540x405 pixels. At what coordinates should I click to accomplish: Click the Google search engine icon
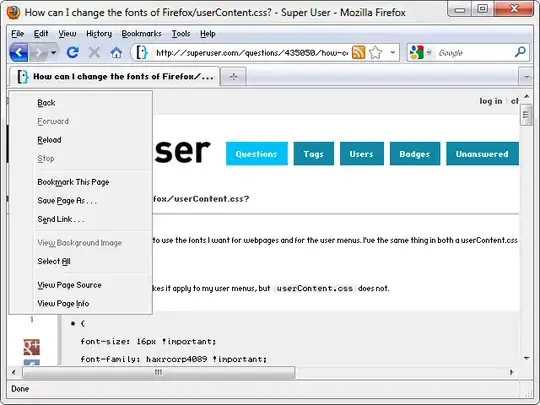[x=416, y=53]
